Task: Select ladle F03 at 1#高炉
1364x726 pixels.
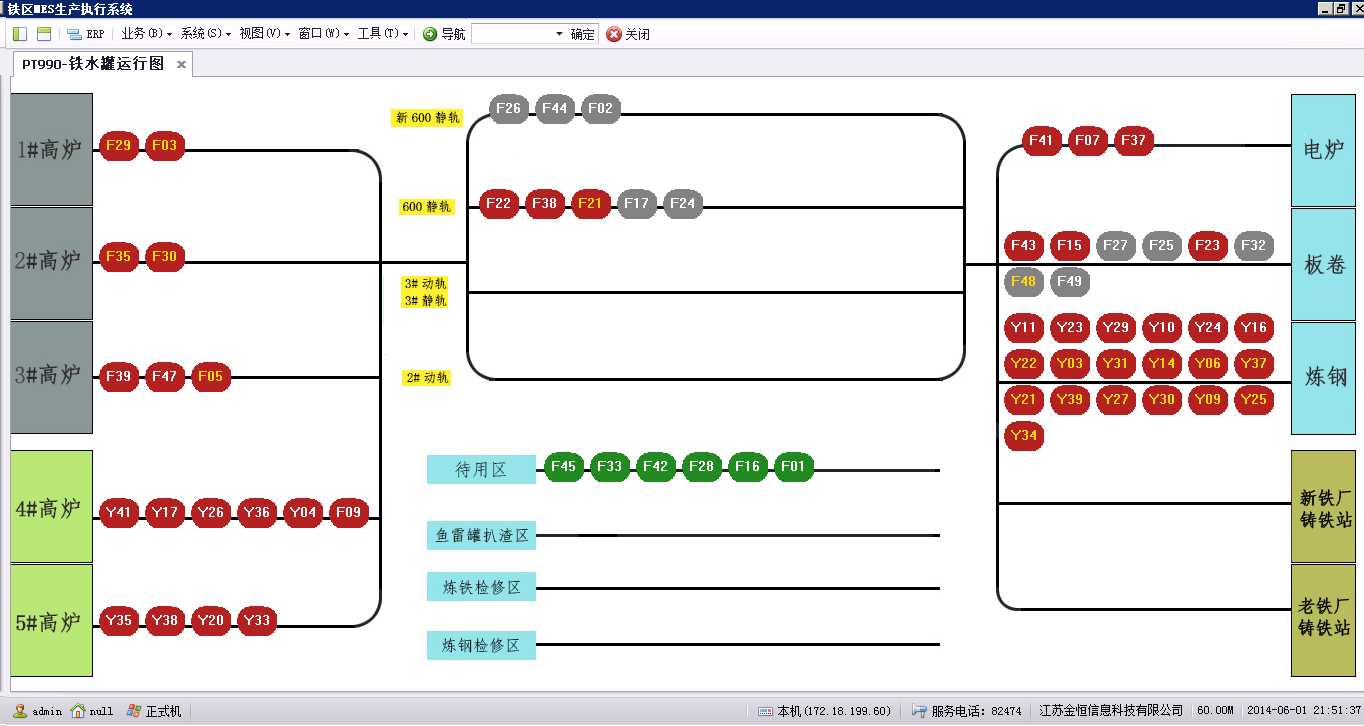Action: click(164, 146)
